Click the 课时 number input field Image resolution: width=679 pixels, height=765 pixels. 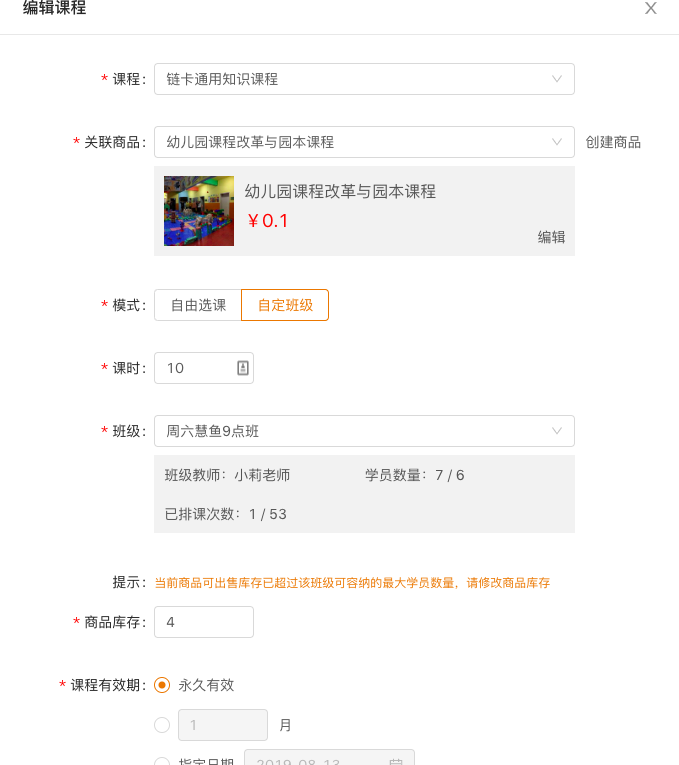click(195, 368)
